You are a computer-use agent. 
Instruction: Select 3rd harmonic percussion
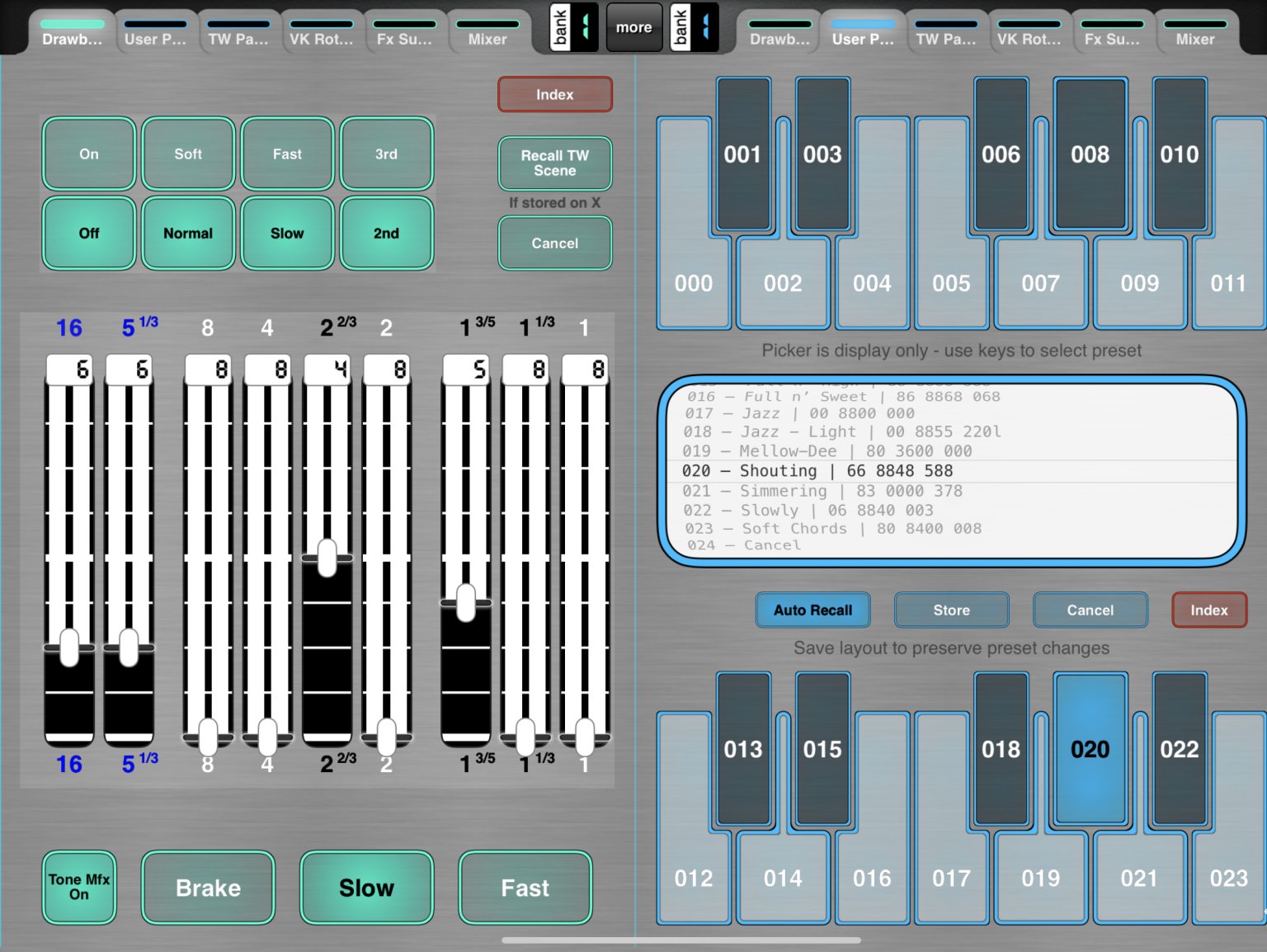pos(386,154)
